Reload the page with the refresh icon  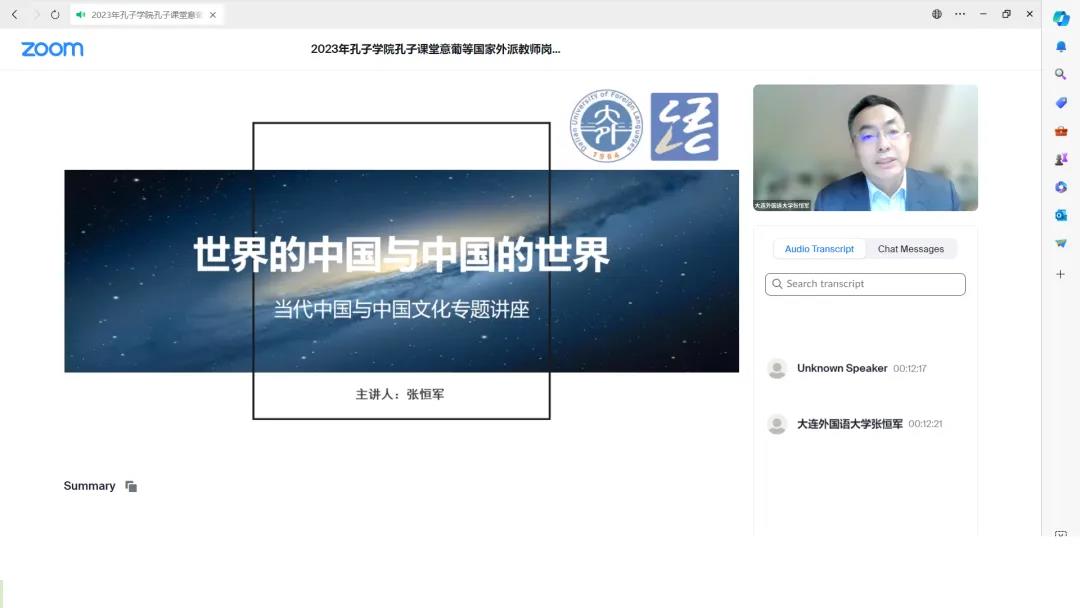point(55,14)
